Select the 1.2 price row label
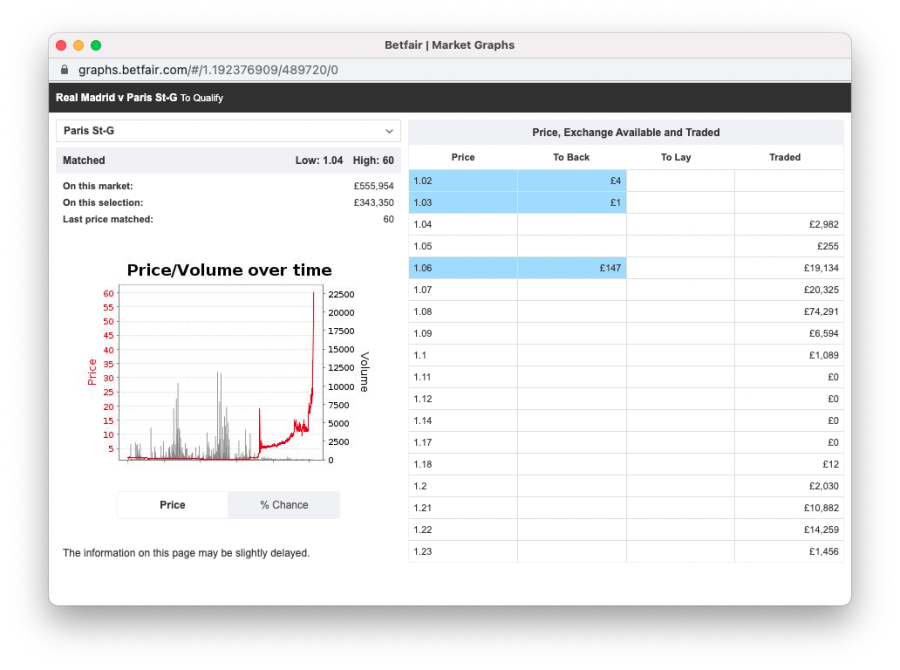The height and width of the screenshot is (670, 900). [420, 486]
